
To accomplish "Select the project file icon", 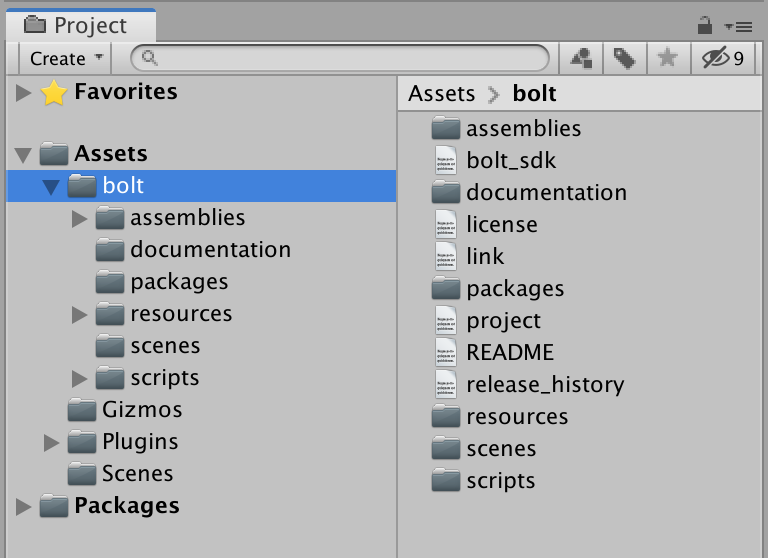I will [446, 320].
